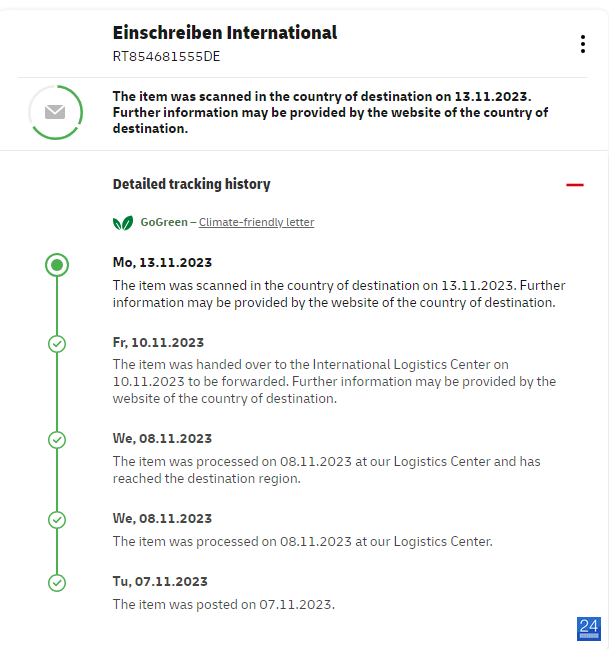The image size is (609, 649).
Task: Open the three-dot options menu
Action: tap(583, 44)
